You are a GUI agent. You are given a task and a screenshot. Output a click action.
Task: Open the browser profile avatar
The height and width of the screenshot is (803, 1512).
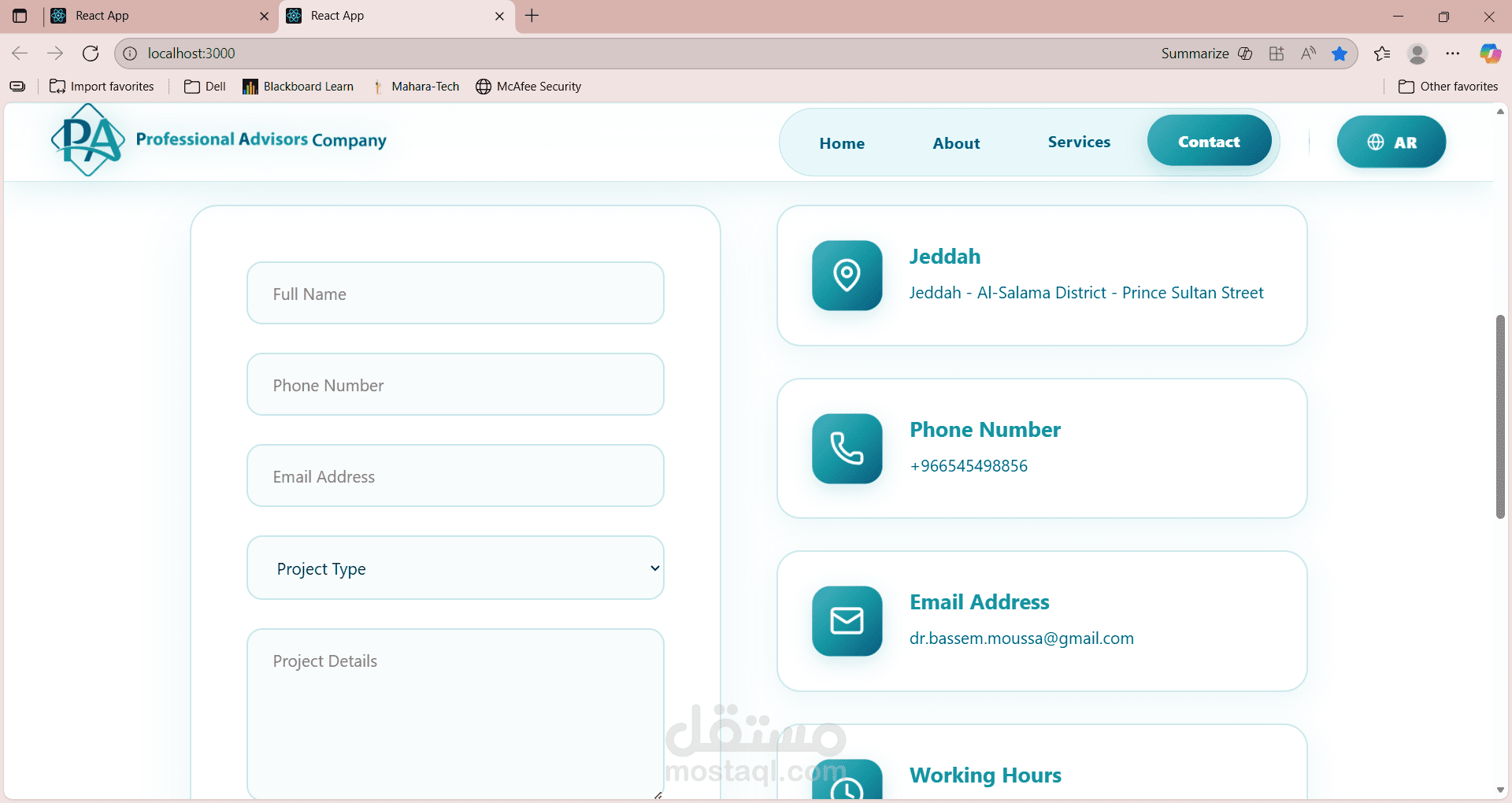pos(1417,53)
